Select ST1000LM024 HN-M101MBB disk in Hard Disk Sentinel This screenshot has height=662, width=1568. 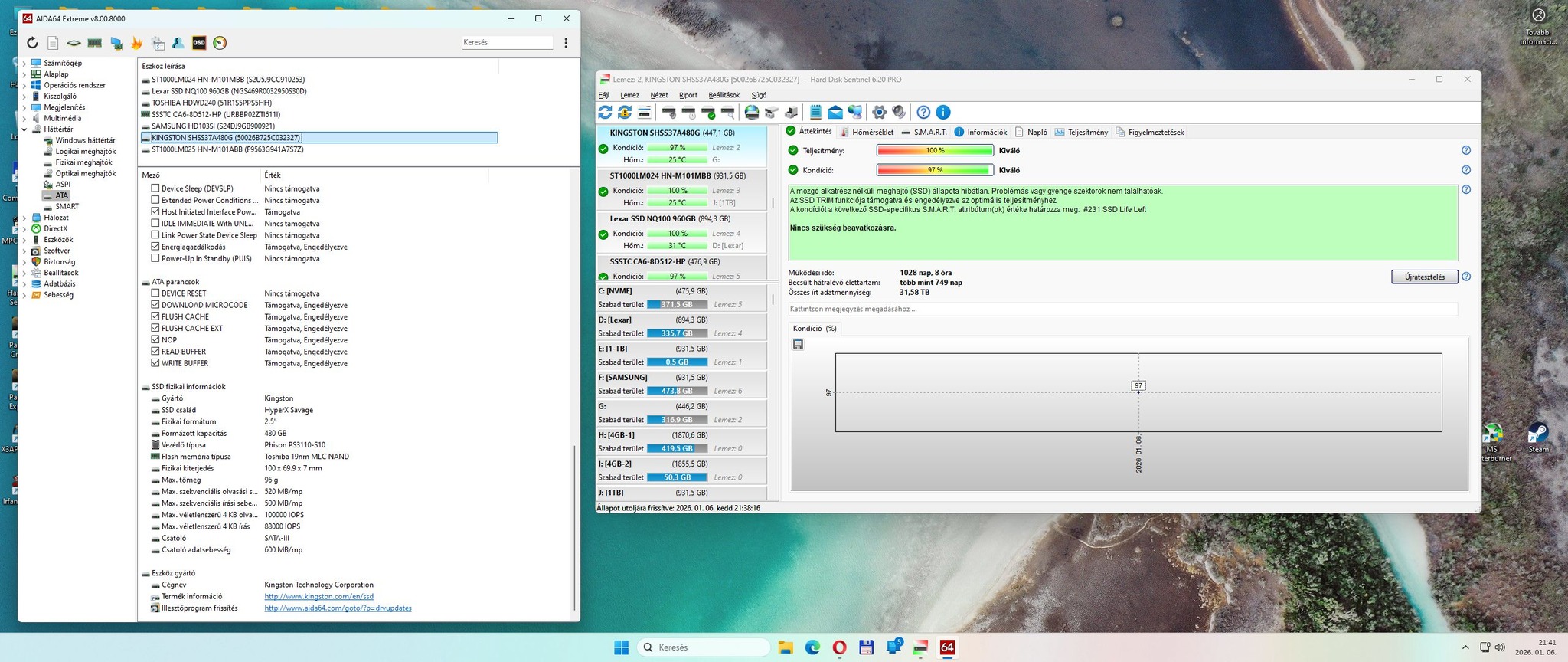(x=681, y=189)
